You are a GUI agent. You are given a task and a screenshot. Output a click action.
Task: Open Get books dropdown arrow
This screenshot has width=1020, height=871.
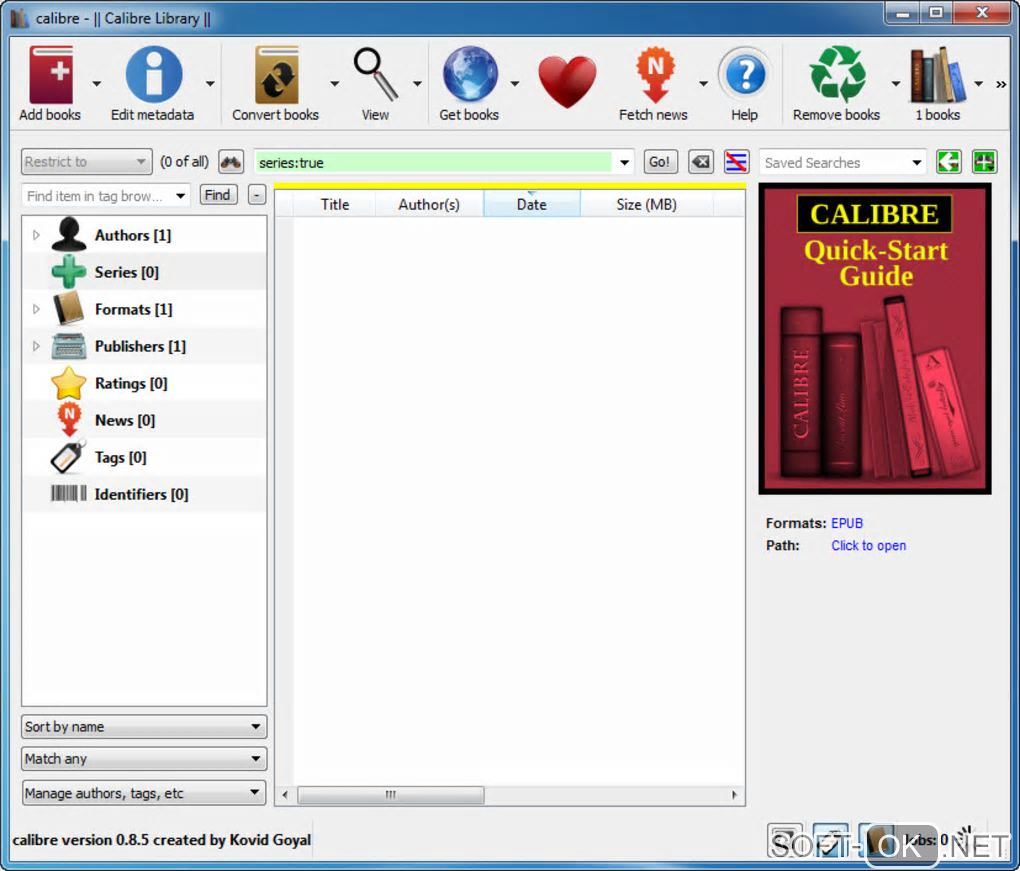515,83
